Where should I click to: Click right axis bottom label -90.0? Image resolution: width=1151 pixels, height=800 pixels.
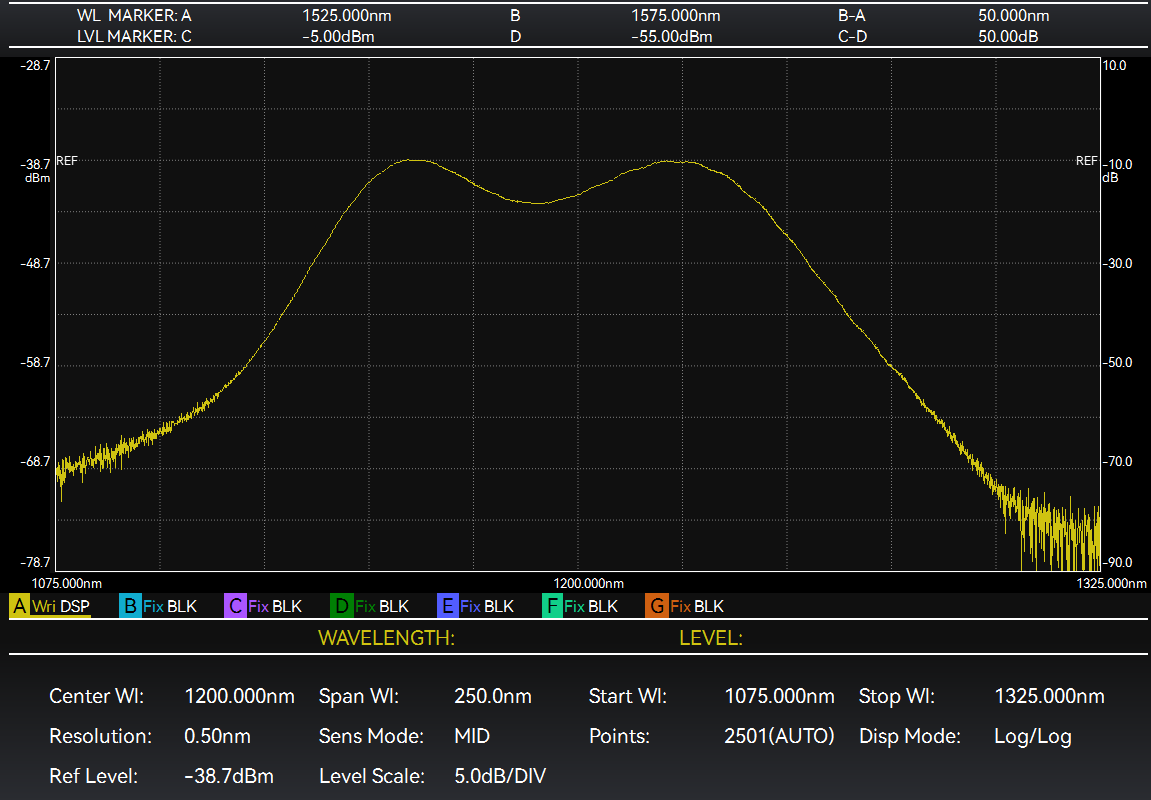pyautogui.click(x=1117, y=563)
